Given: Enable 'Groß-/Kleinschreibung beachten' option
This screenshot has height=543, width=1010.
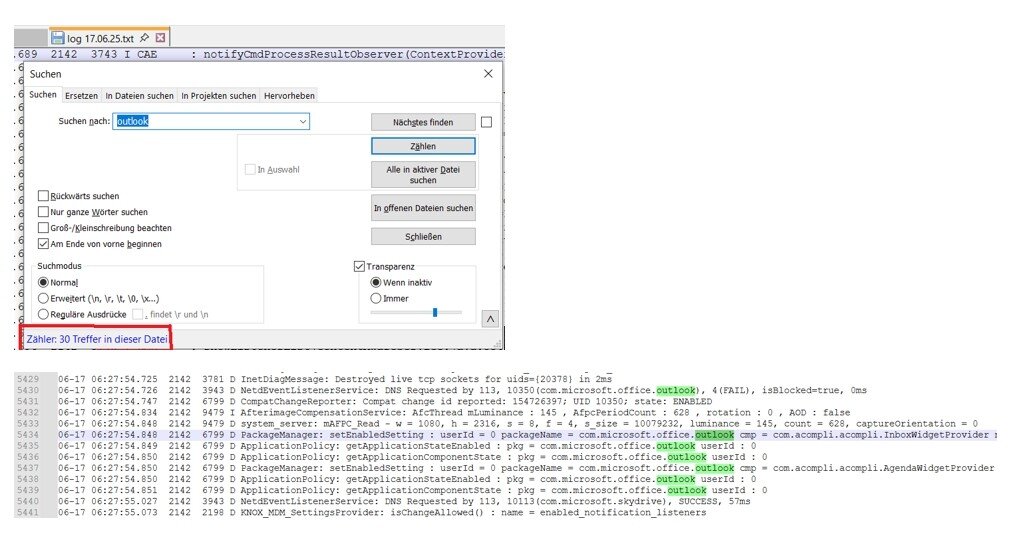Looking at the screenshot, I should [44, 228].
